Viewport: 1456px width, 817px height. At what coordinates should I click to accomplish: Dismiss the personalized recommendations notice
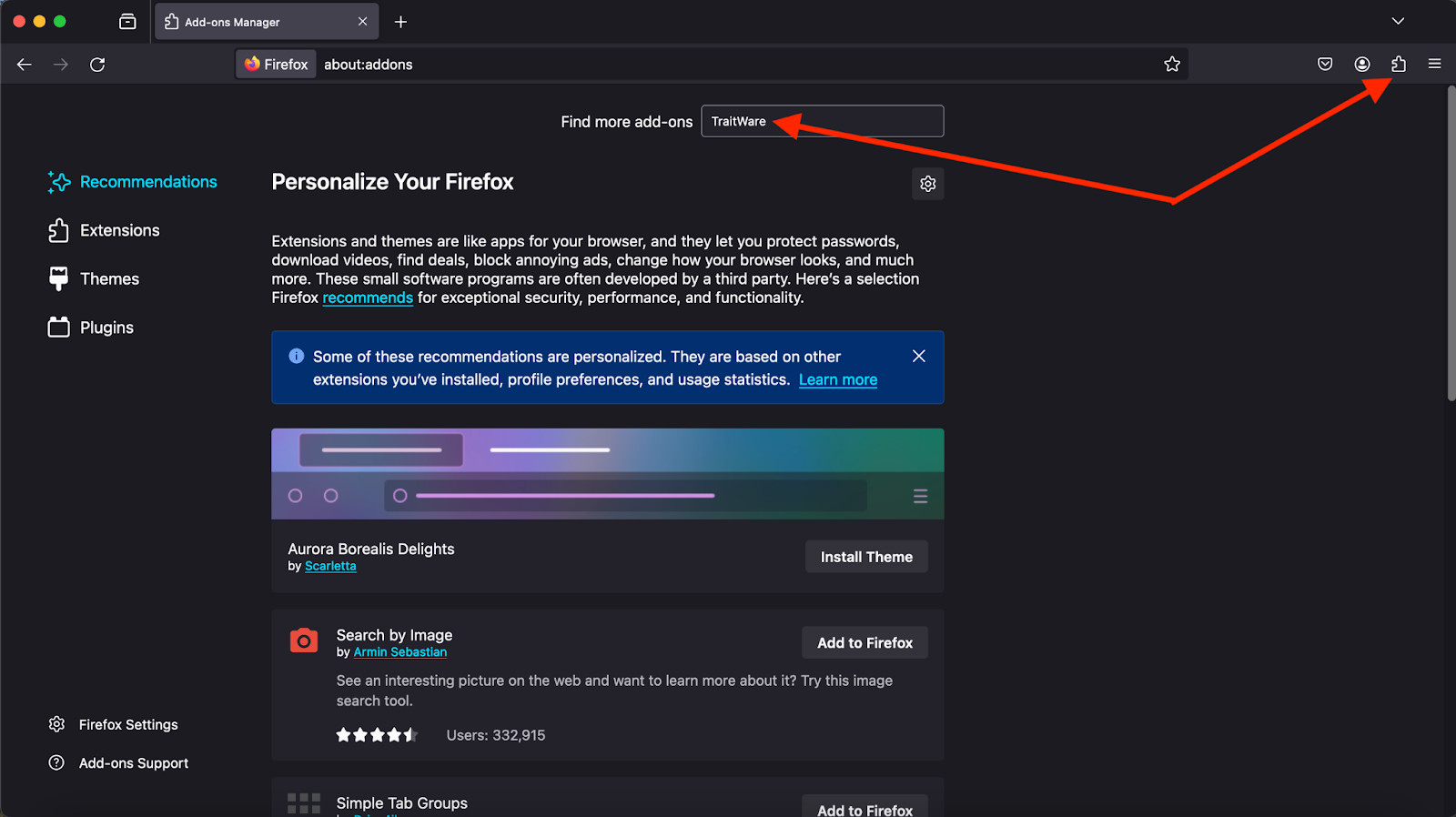(919, 356)
